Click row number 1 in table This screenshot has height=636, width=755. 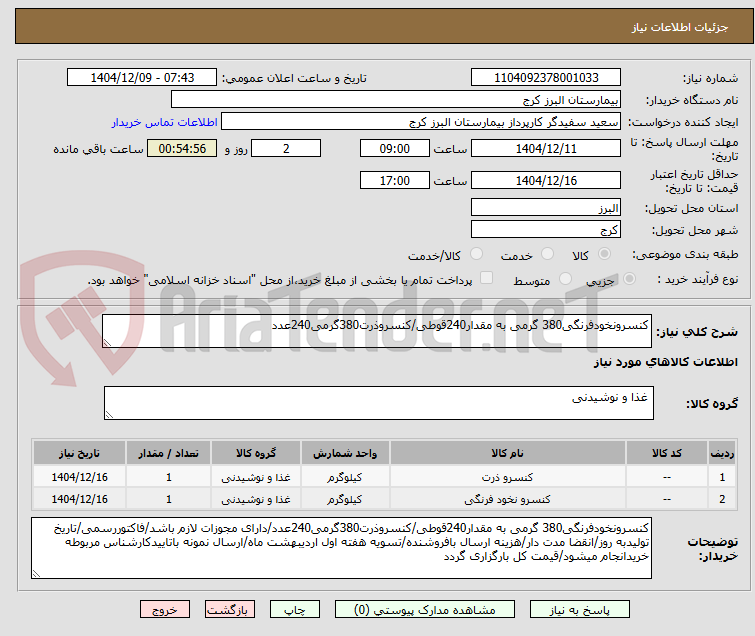coord(722,477)
